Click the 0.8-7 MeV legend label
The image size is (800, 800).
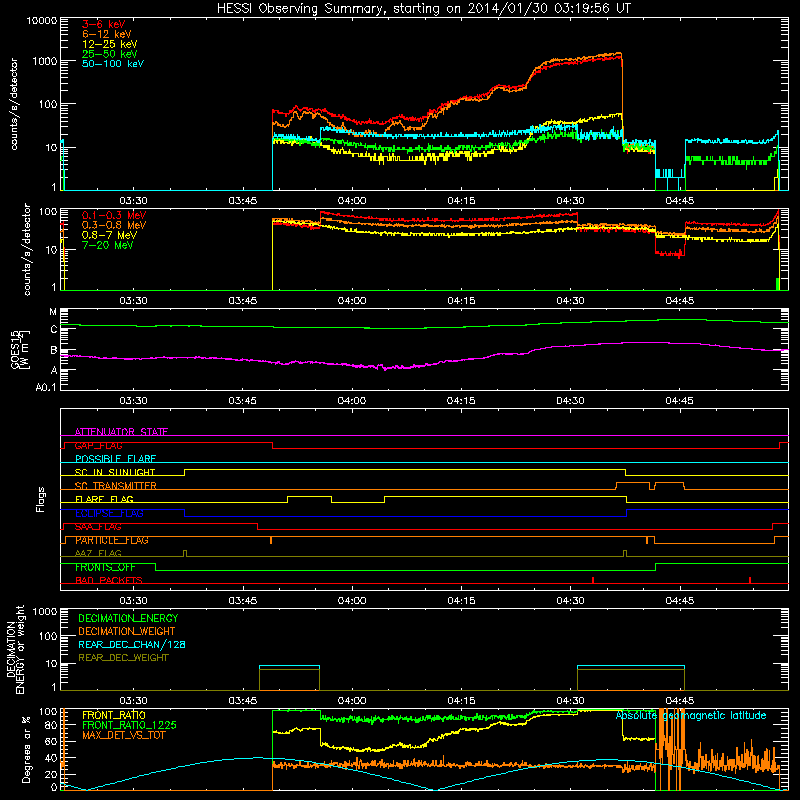pyautogui.click(x=109, y=236)
